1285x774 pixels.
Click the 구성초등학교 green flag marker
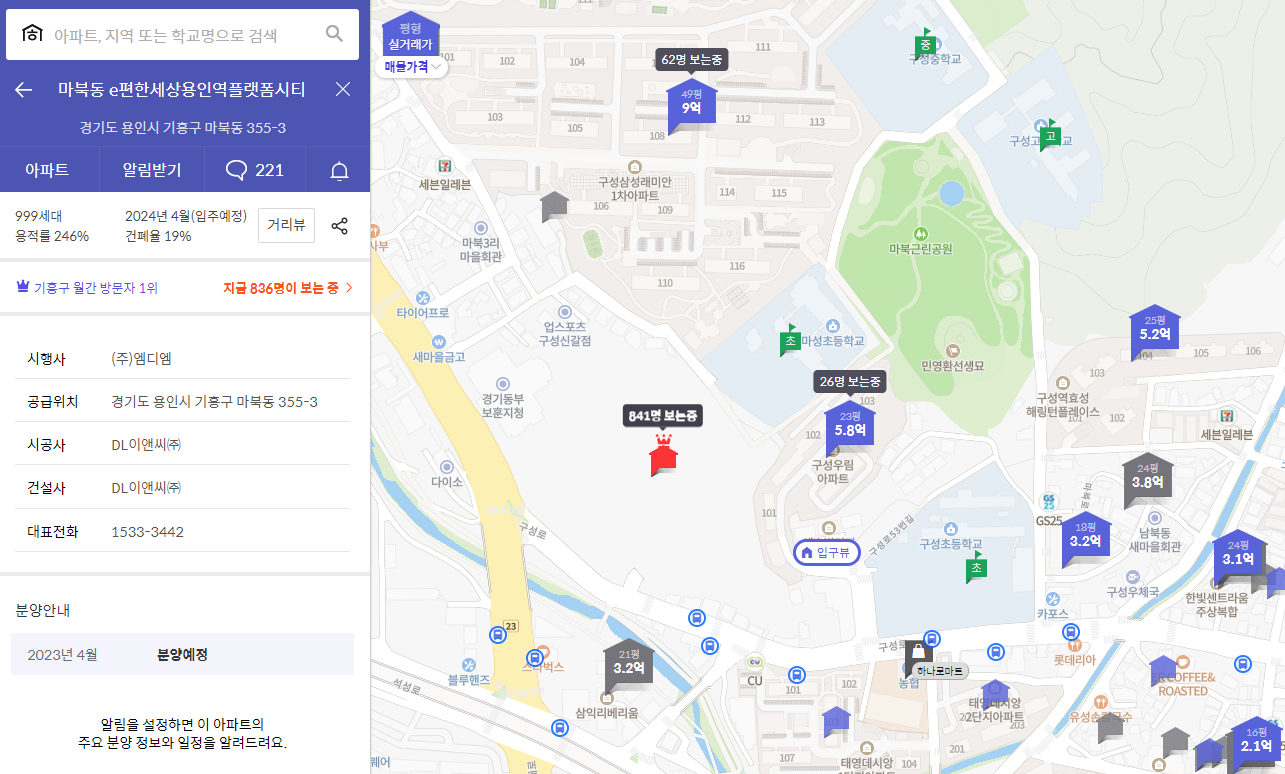coord(976,567)
